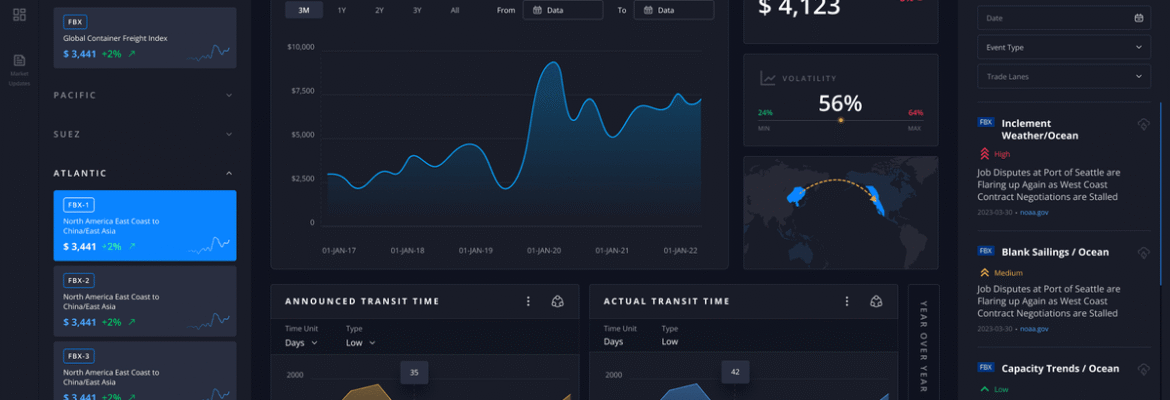Click pin icon beside Capacity Trends / Ocean
Image resolution: width=1170 pixels, height=400 pixels.
pyautogui.click(x=1142, y=369)
